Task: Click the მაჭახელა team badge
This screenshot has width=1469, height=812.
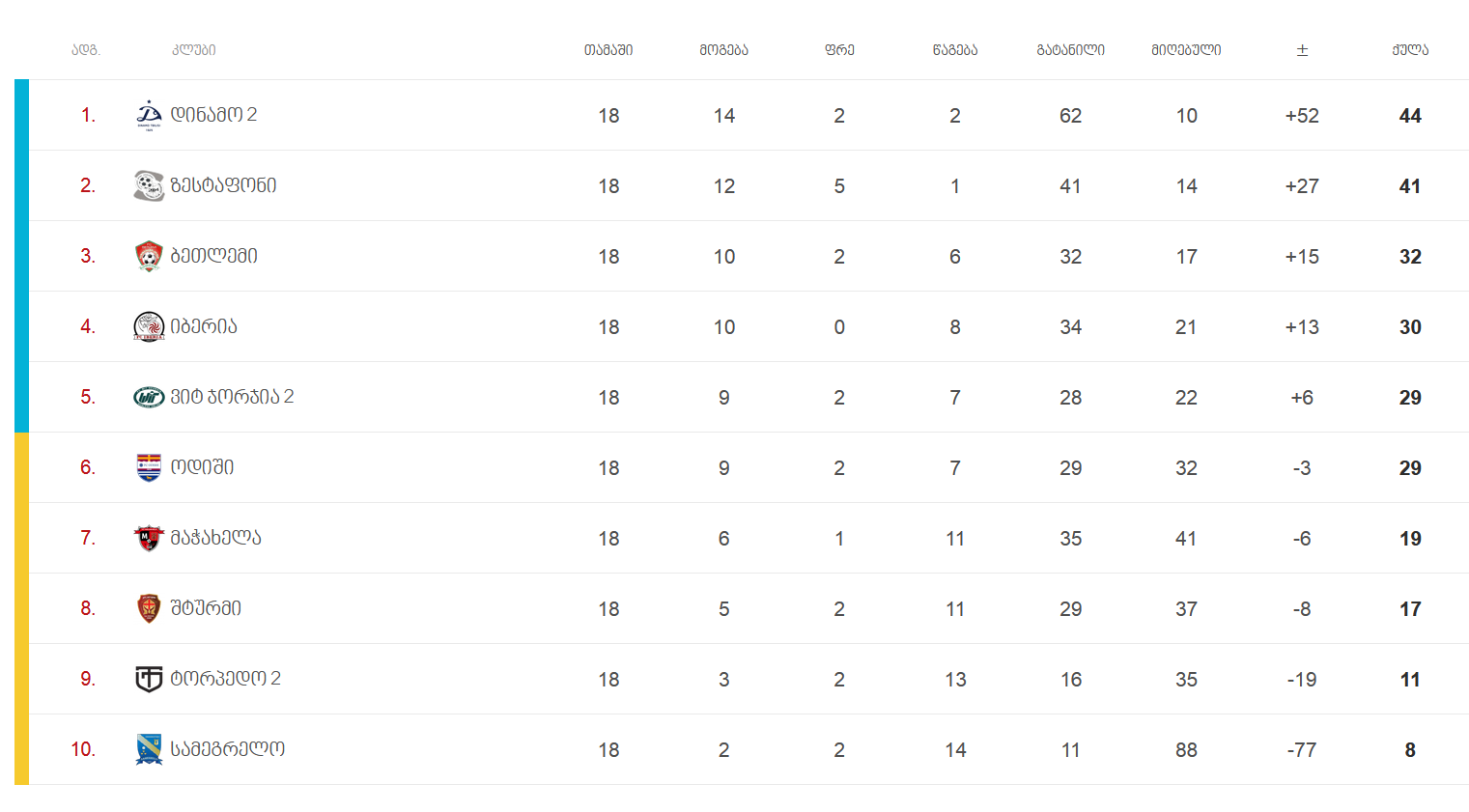Action: pyautogui.click(x=149, y=538)
